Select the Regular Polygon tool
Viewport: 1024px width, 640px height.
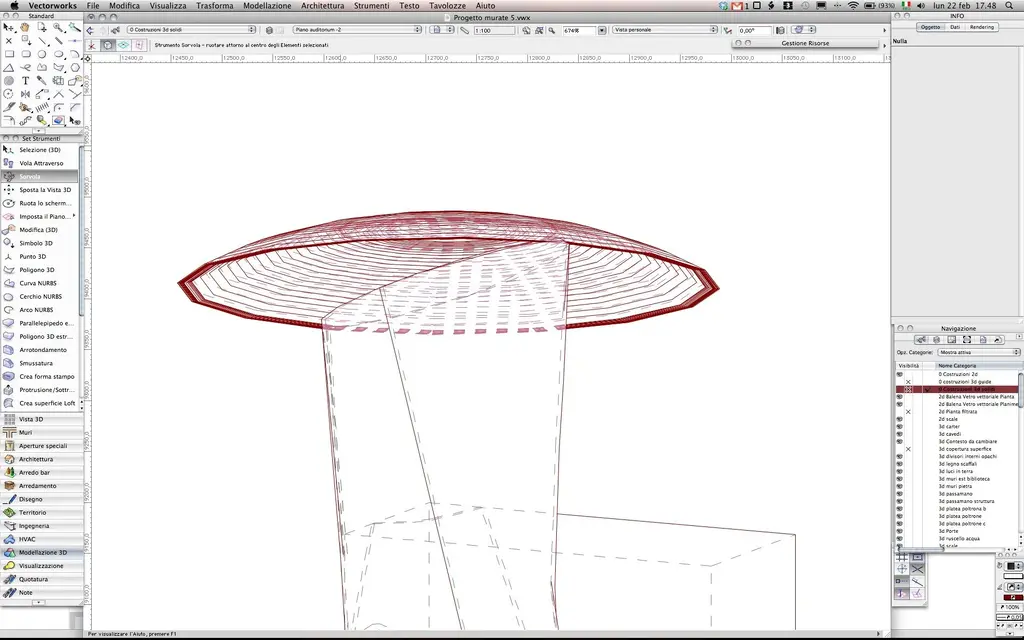[74, 67]
